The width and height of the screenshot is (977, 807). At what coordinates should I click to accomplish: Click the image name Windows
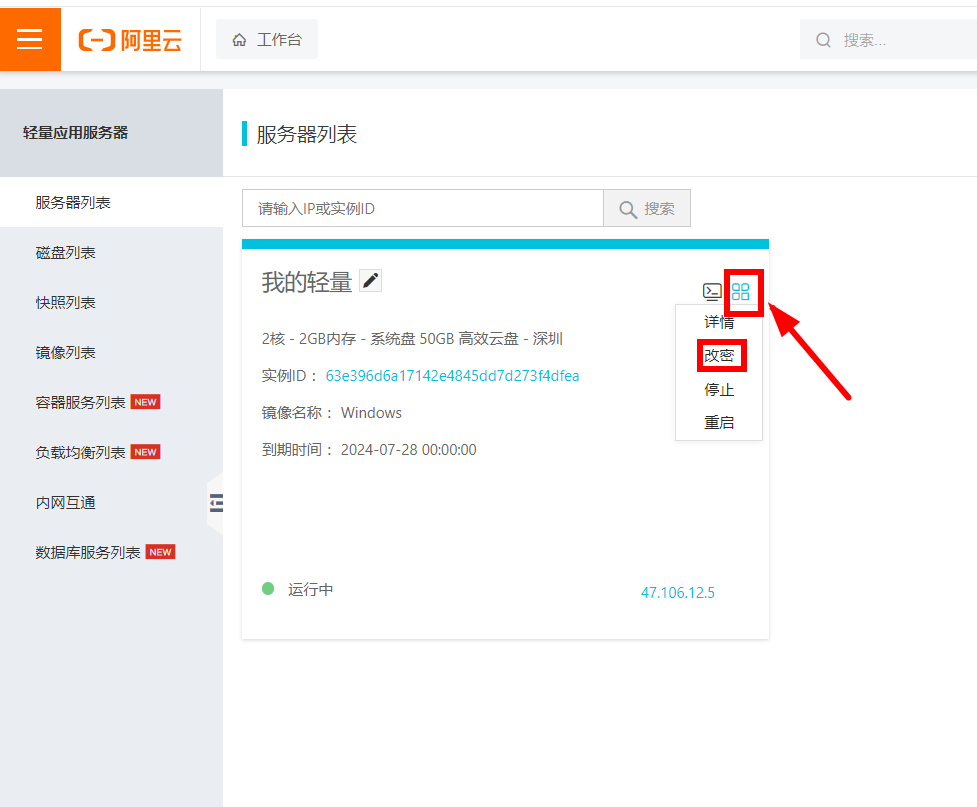click(x=371, y=413)
